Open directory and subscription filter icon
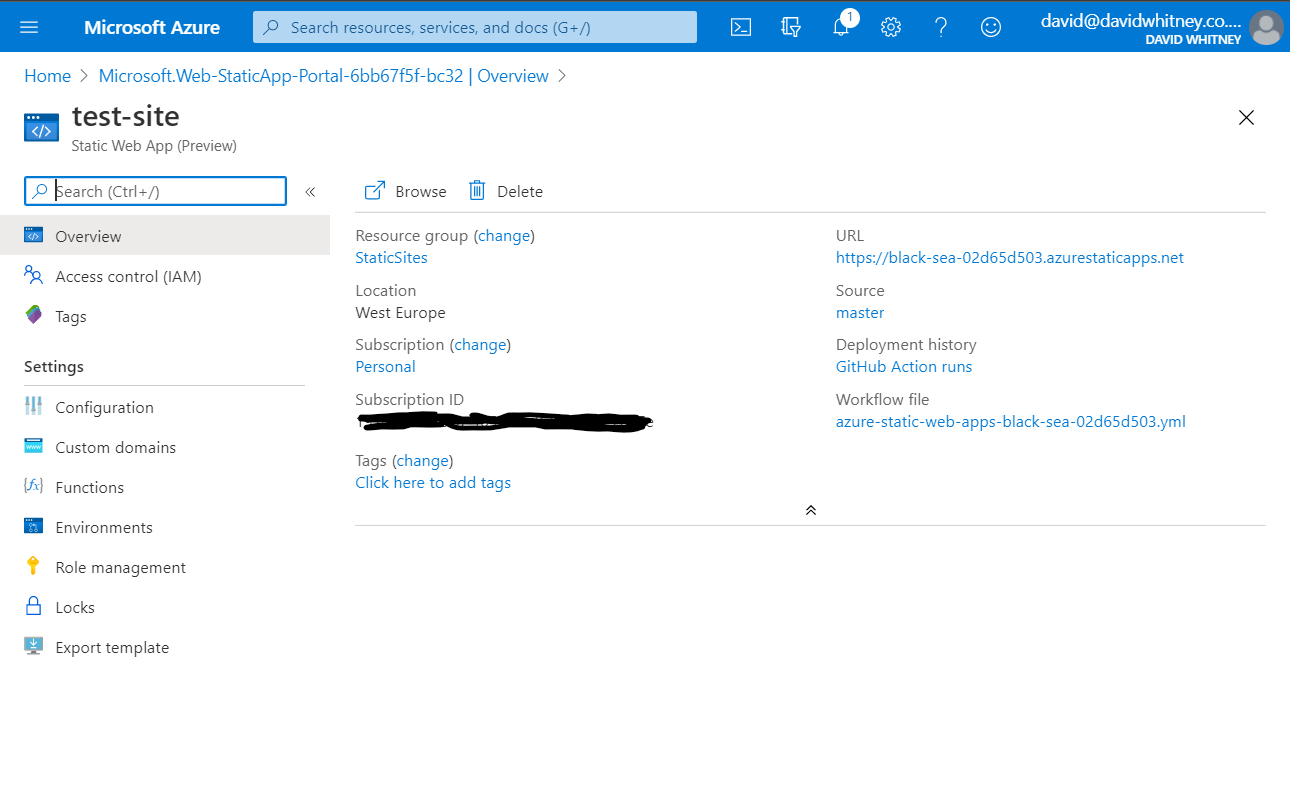This screenshot has height=787, width=1290. pyautogui.click(x=791, y=27)
